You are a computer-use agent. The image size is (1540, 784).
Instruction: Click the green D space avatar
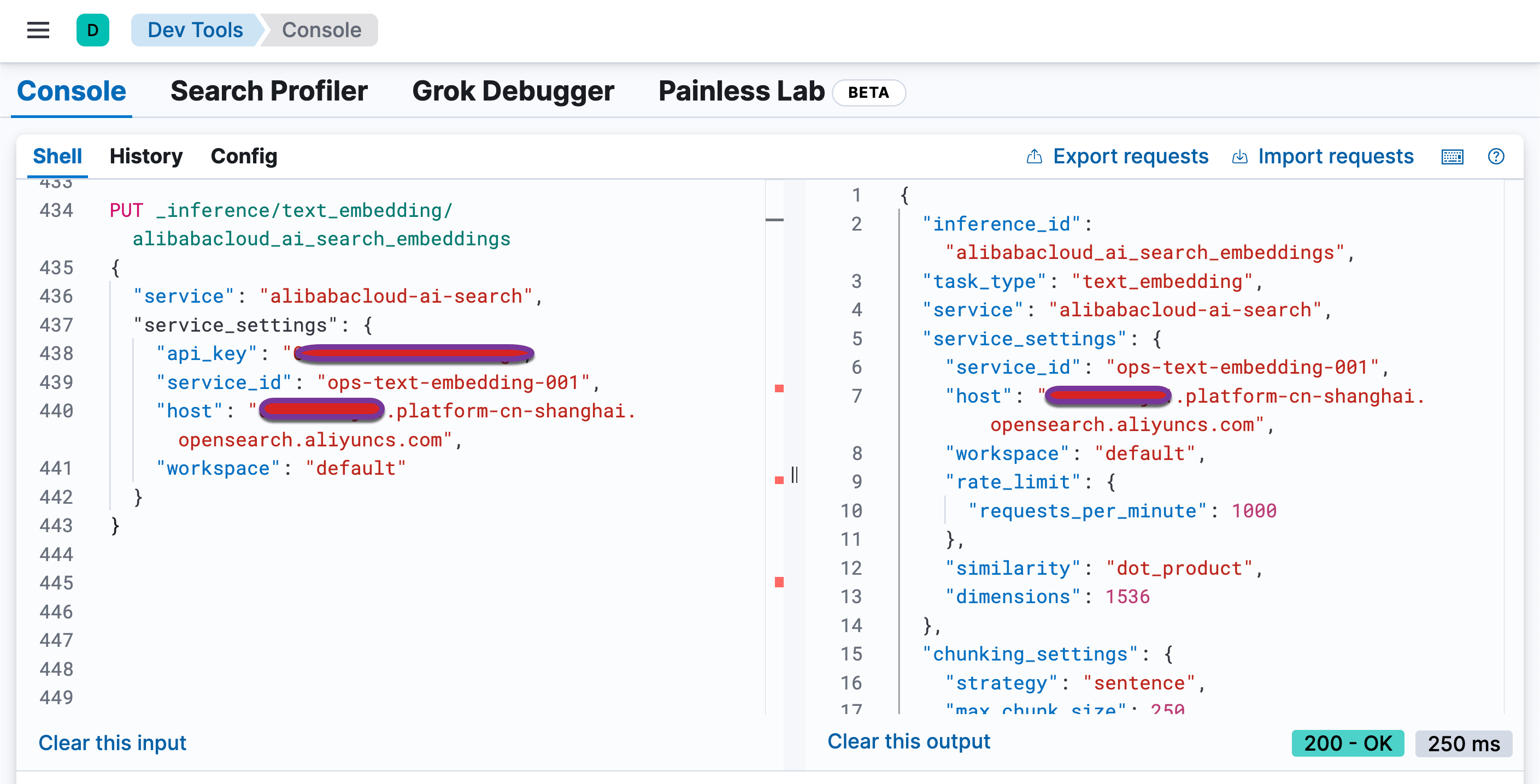click(93, 30)
